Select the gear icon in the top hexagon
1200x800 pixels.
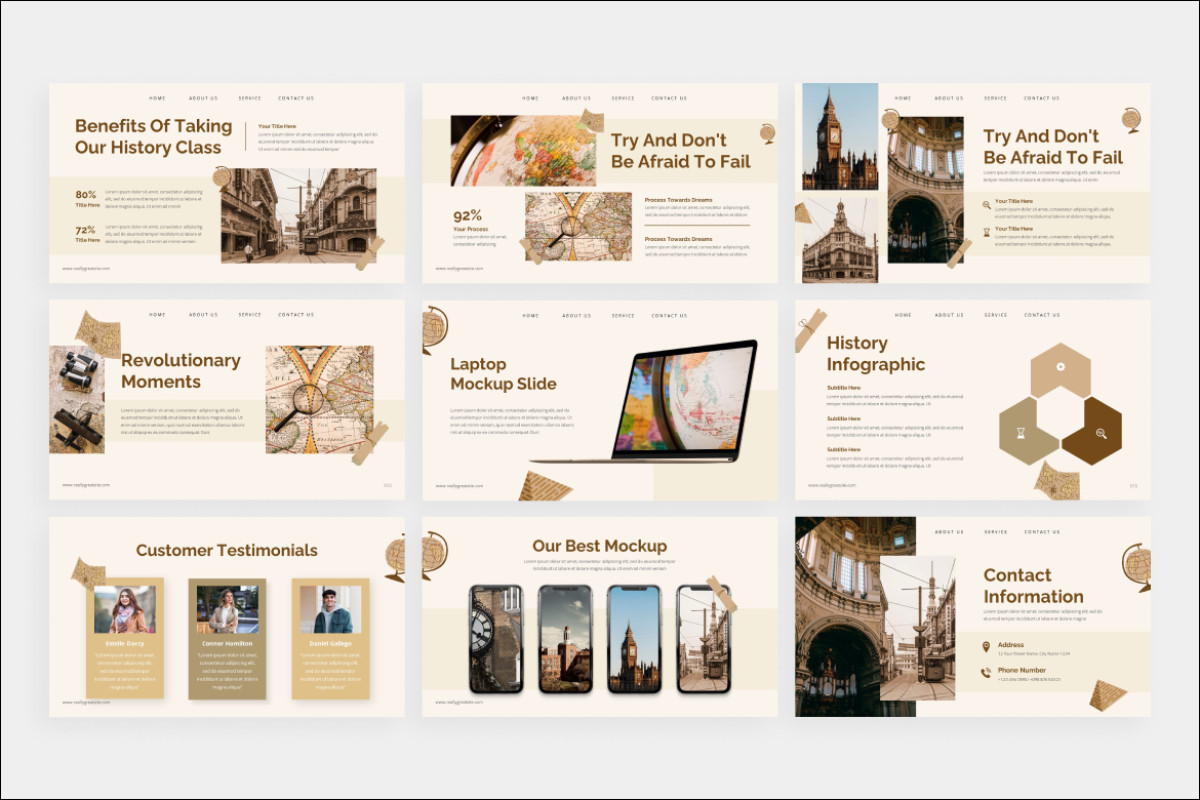tap(1061, 367)
